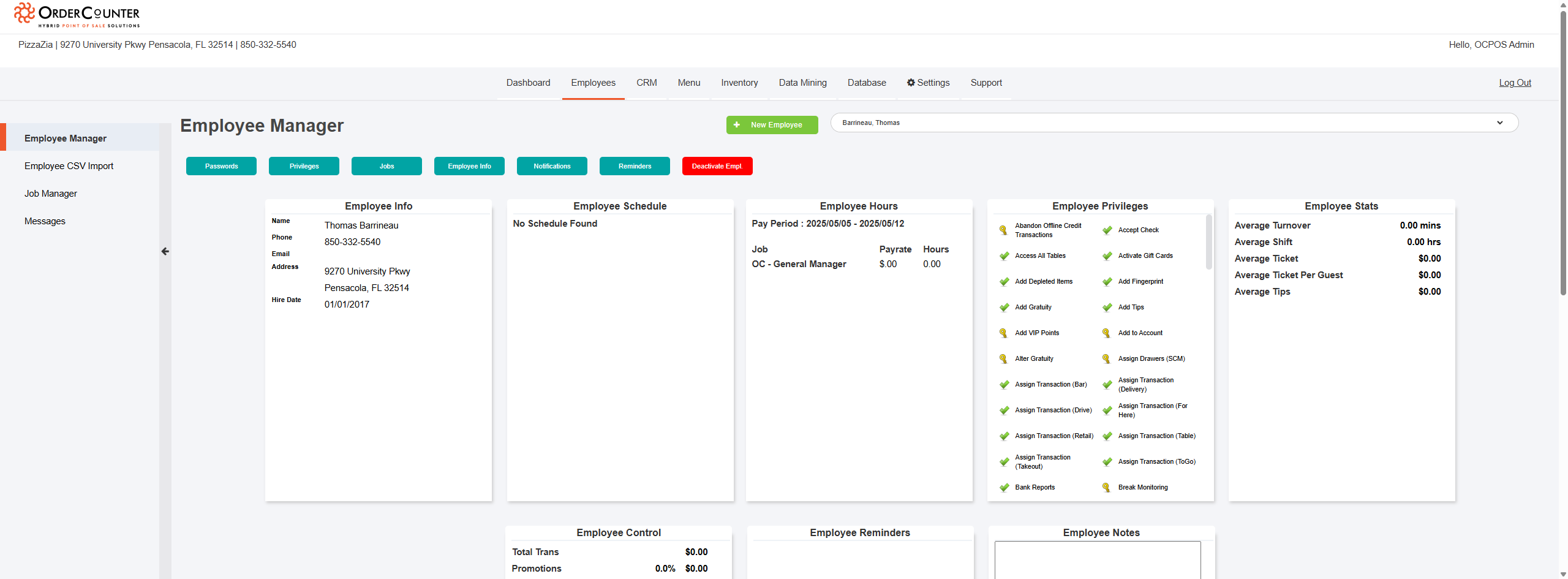Image resolution: width=1568 pixels, height=579 pixels.
Task: Go to the Dashboard tab
Action: (x=528, y=83)
